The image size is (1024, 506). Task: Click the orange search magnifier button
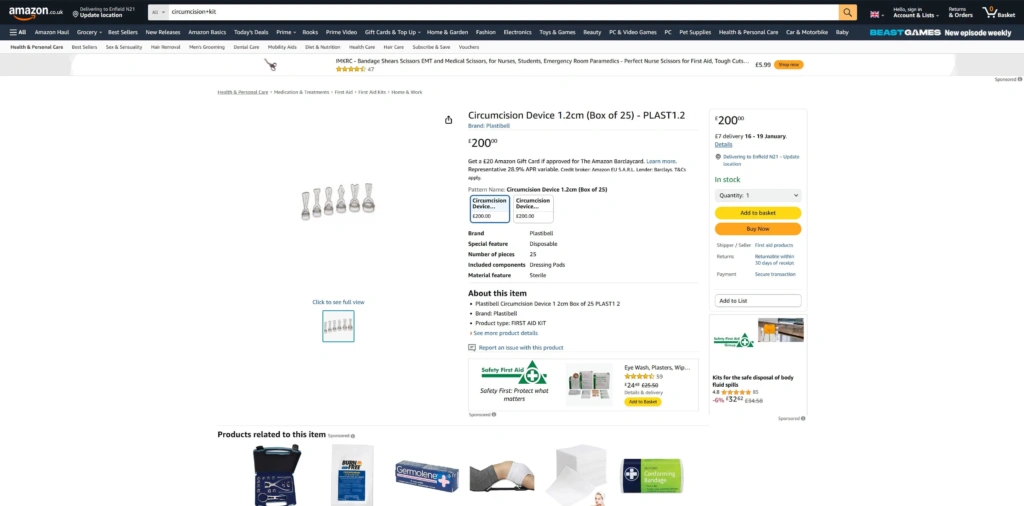tap(848, 12)
